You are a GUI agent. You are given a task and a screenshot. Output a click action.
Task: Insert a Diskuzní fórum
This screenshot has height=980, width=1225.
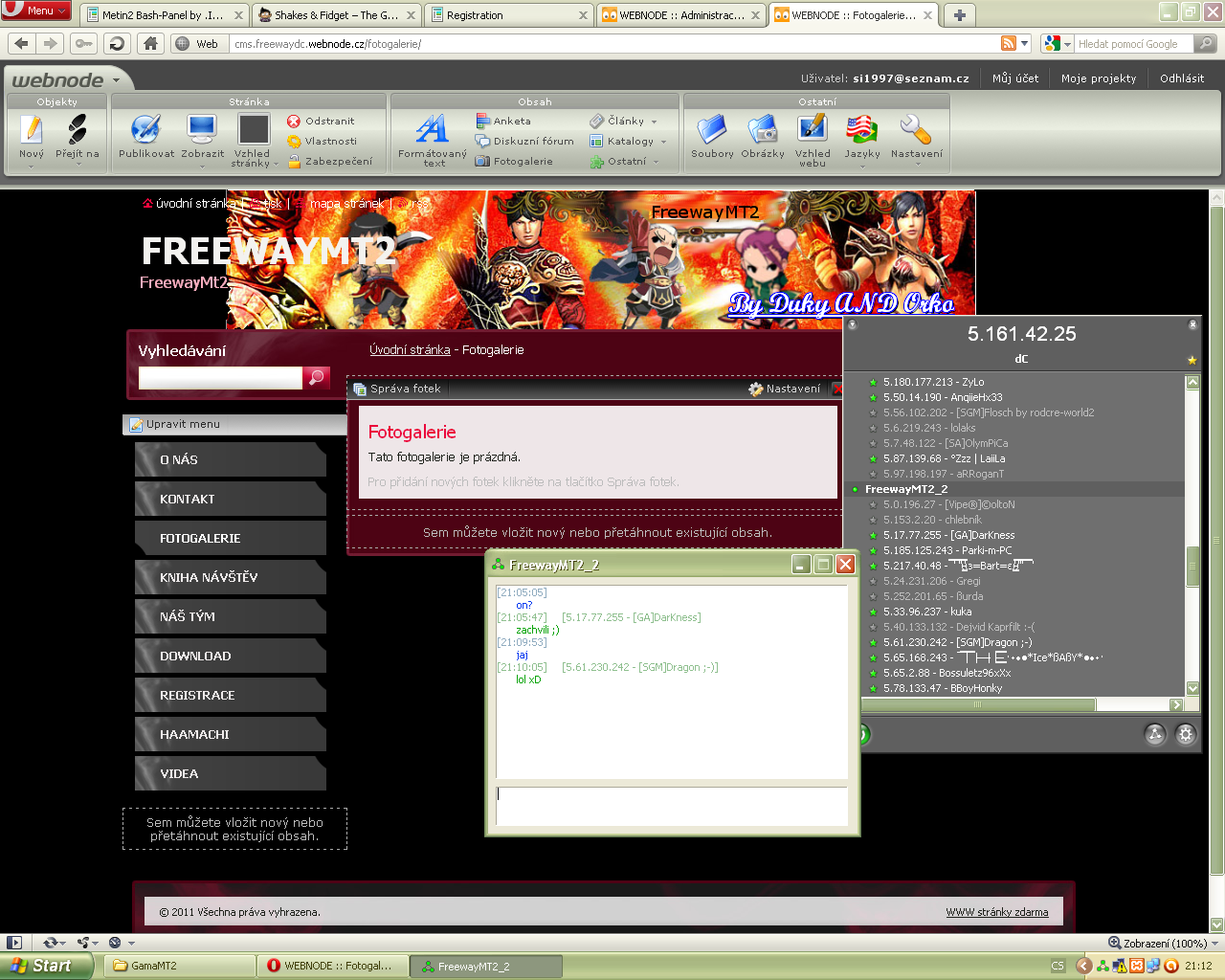[524, 142]
